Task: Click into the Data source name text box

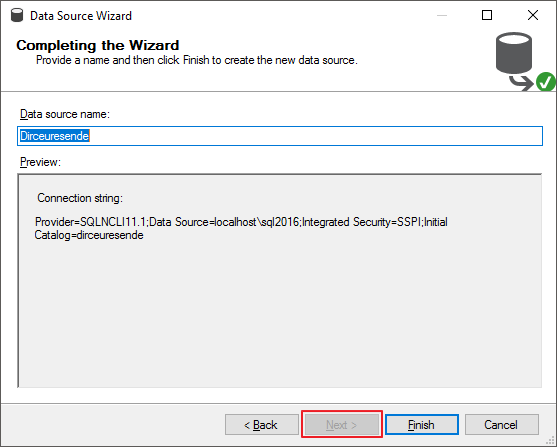Action: 280,136
